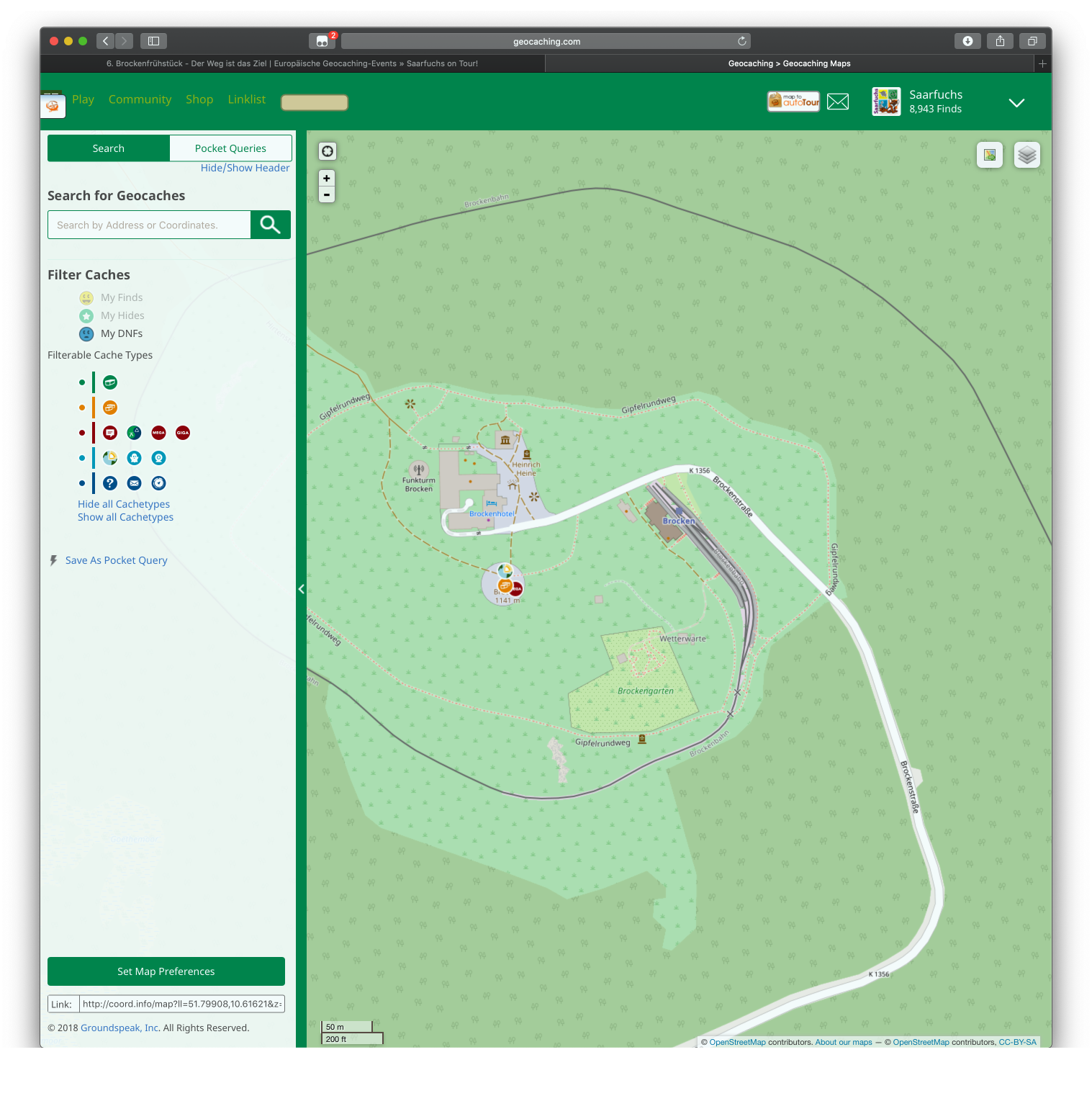Viewport: 1092px width, 1101px height.
Task: Click the locate-me button on the map
Action: (328, 151)
